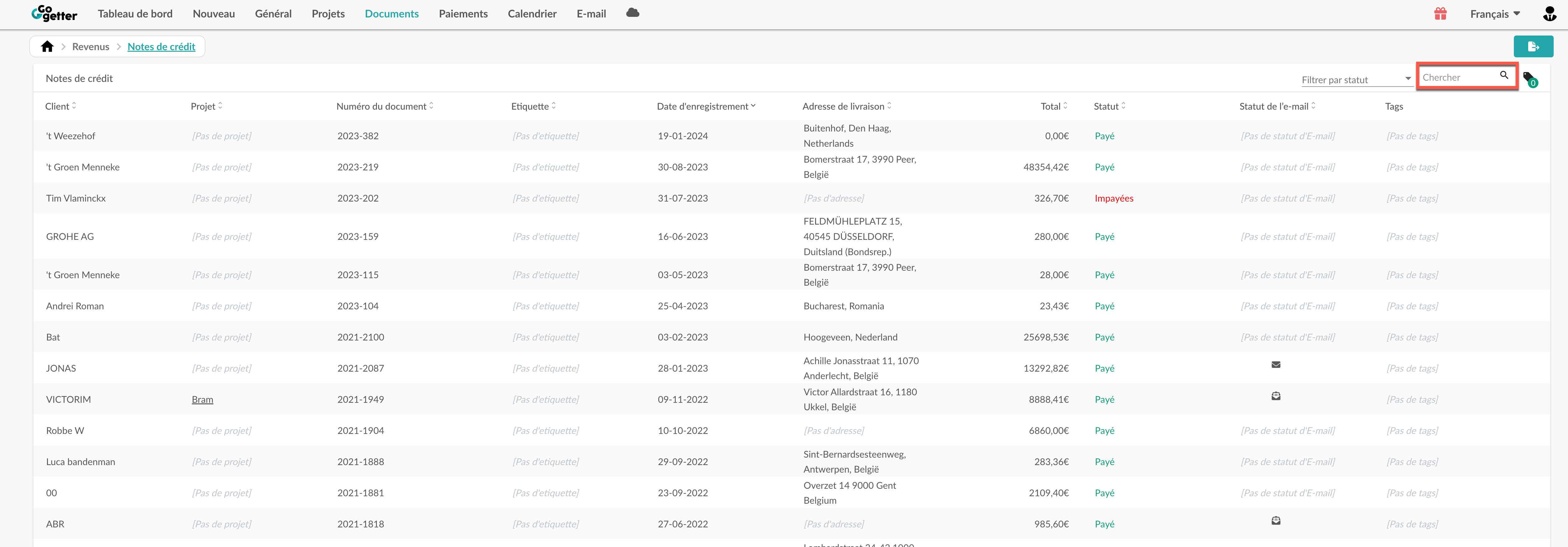Click the ABR row e-mail opened icon

pyautogui.click(x=1276, y=521)
